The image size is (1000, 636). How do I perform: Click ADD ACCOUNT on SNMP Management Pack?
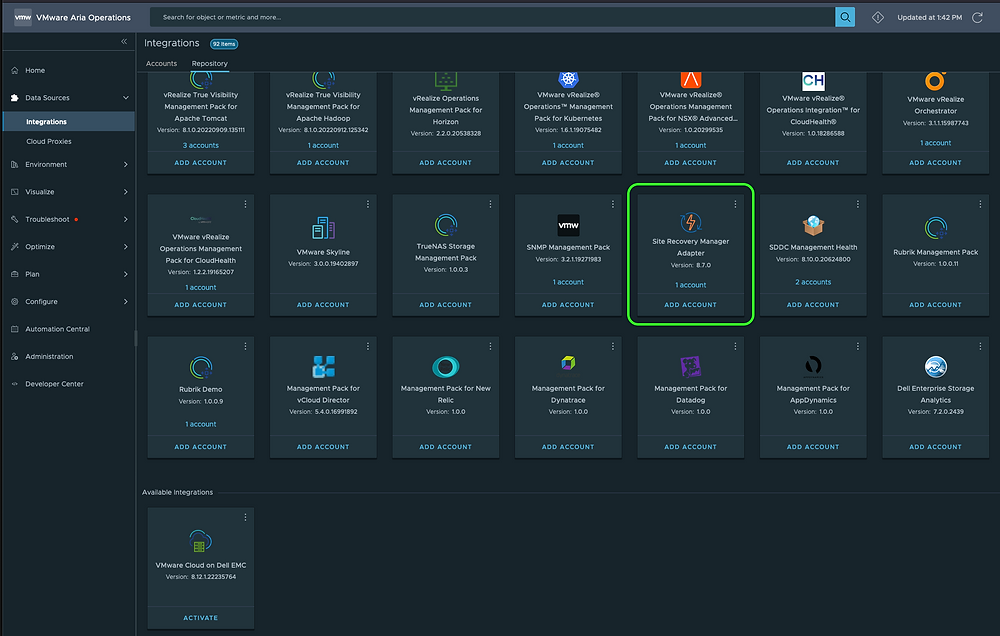pos(568,305)
